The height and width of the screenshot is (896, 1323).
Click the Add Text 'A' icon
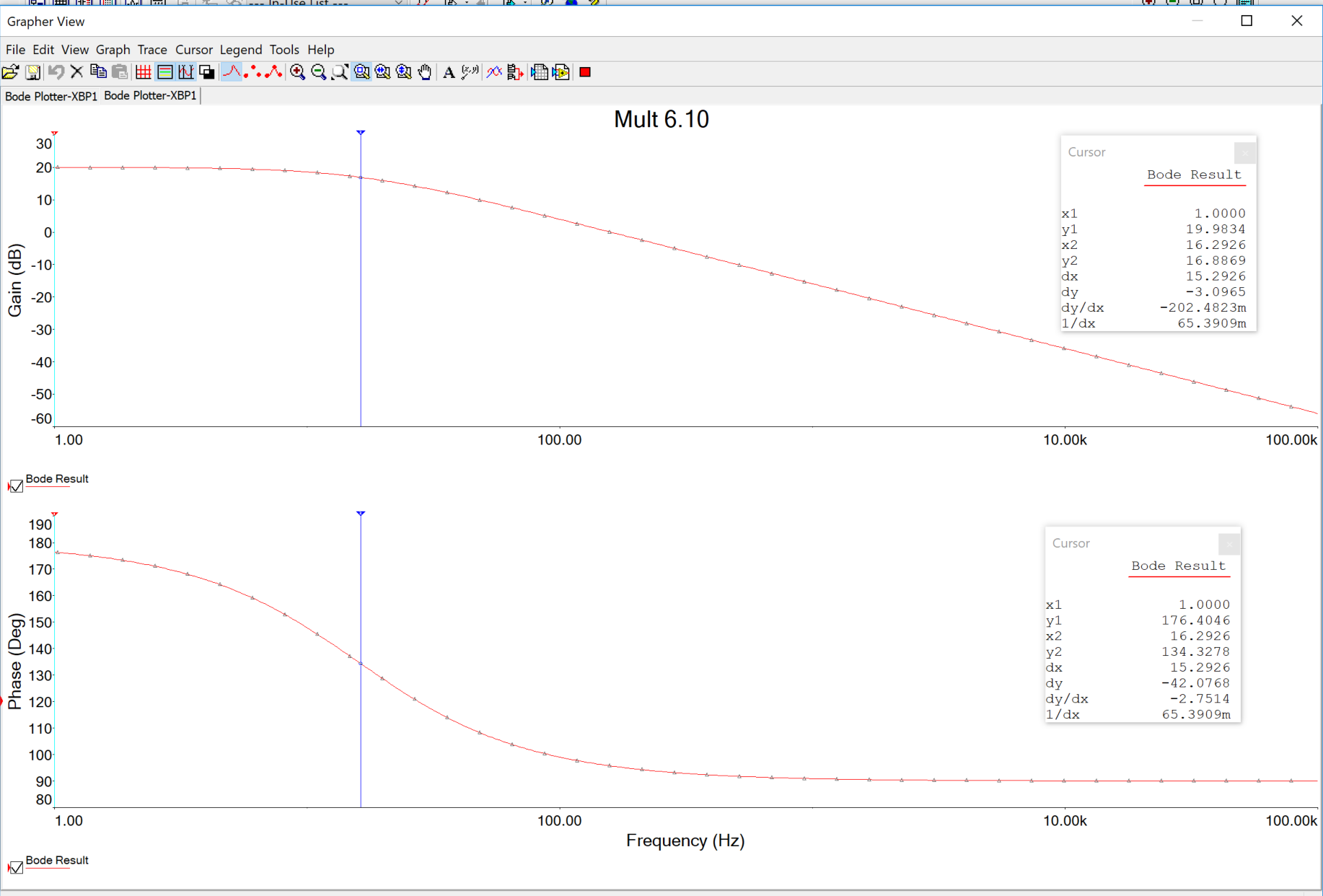pyautogui.click(x=449, y=72)
